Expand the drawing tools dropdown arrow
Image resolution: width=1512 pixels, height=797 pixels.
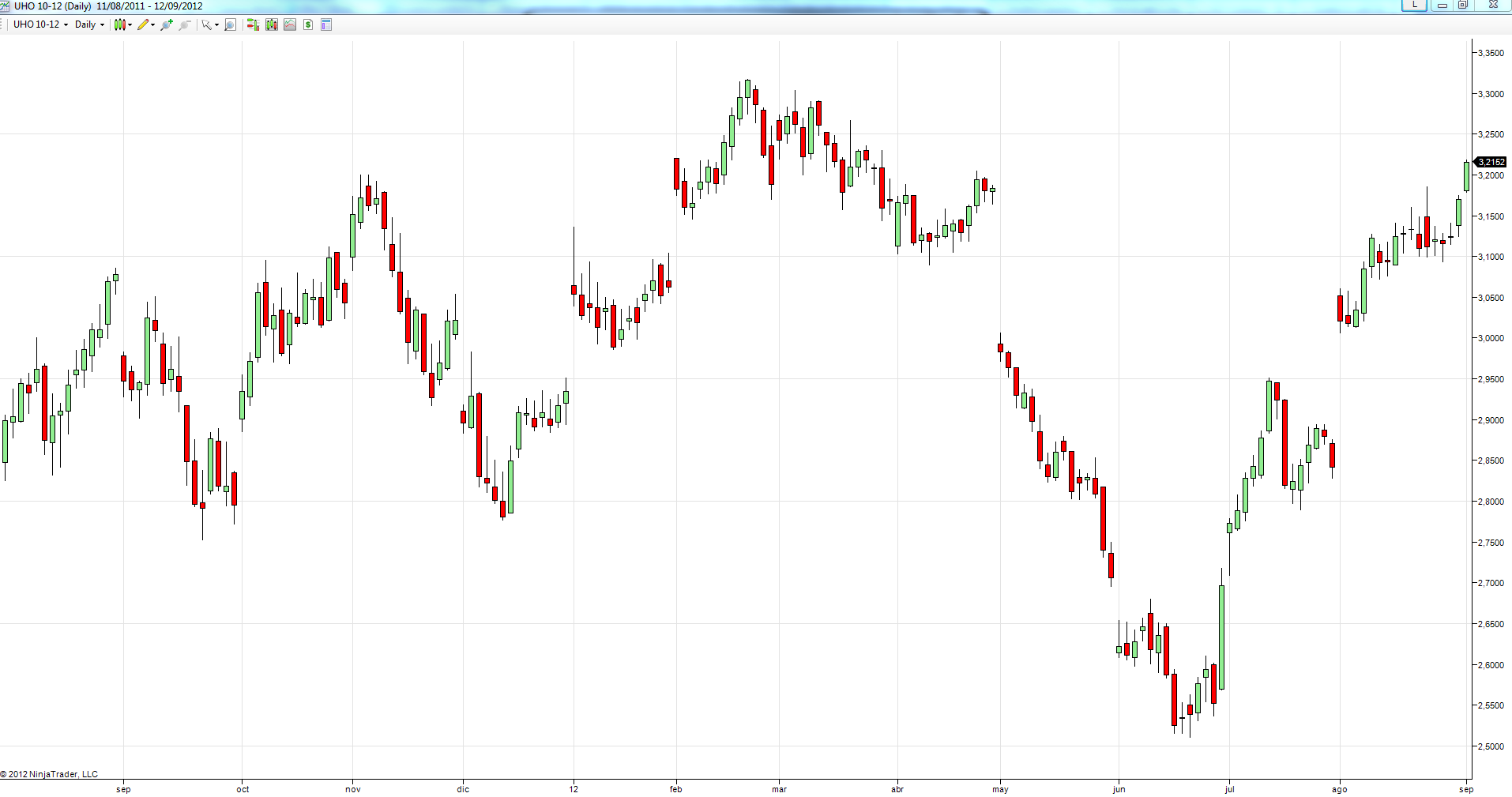coord(152,24)
